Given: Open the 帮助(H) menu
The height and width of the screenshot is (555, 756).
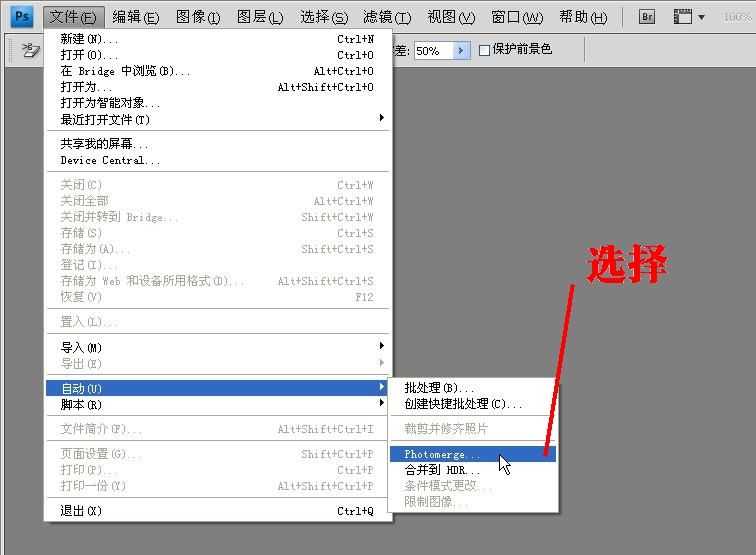Looking at the screenshot, I should pos(583,17).
